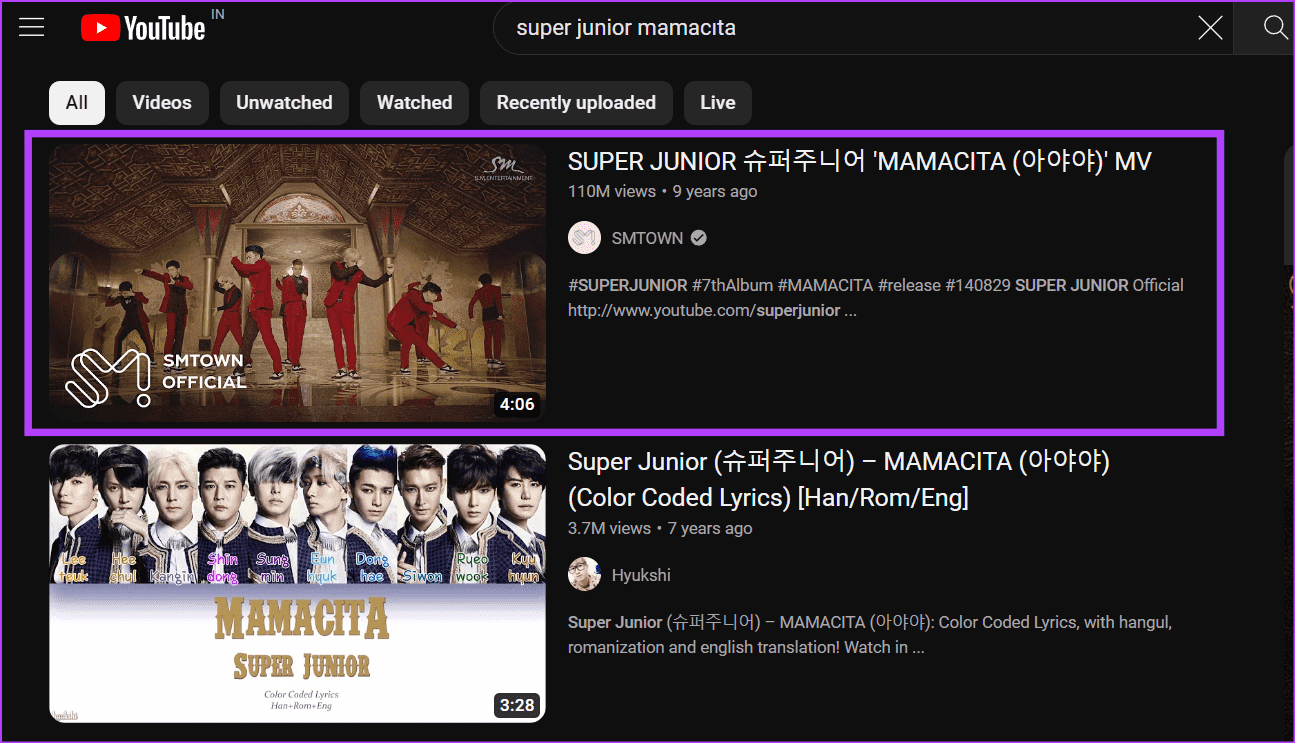The width and height of the screenshot is (1295, 743).
Task: Clear the search box with X
Action: (1210, 28)
